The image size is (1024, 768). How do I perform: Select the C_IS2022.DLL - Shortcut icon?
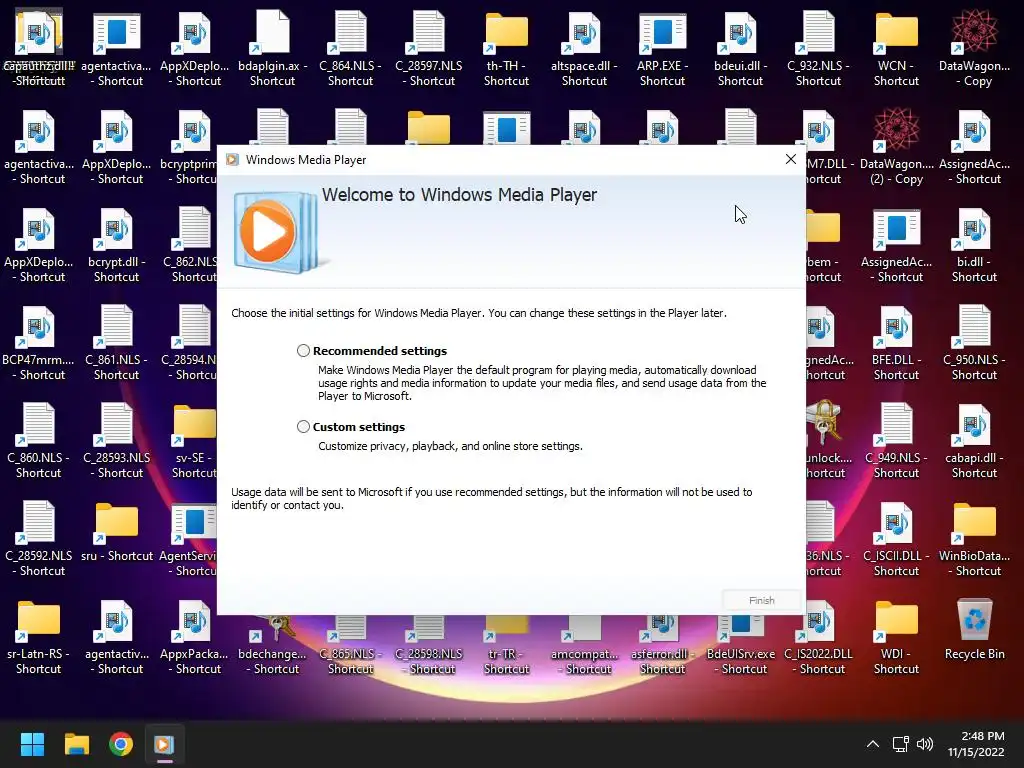pyautogui.click(x=818, y=638)
